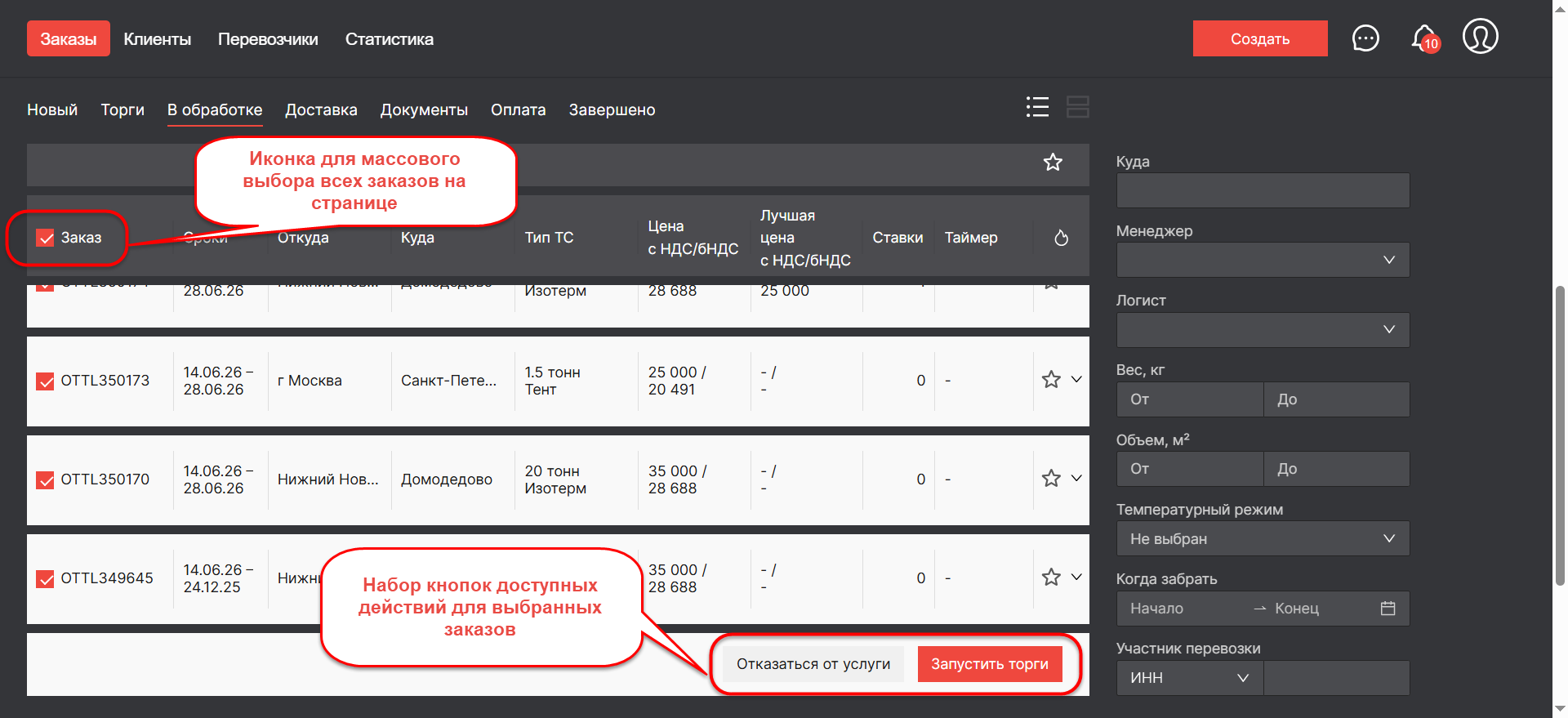Image resolution: width=1568 pixels, height=718 pixels.
Task: Switch to list view layout icon
Action: (x=1037, y=107)
